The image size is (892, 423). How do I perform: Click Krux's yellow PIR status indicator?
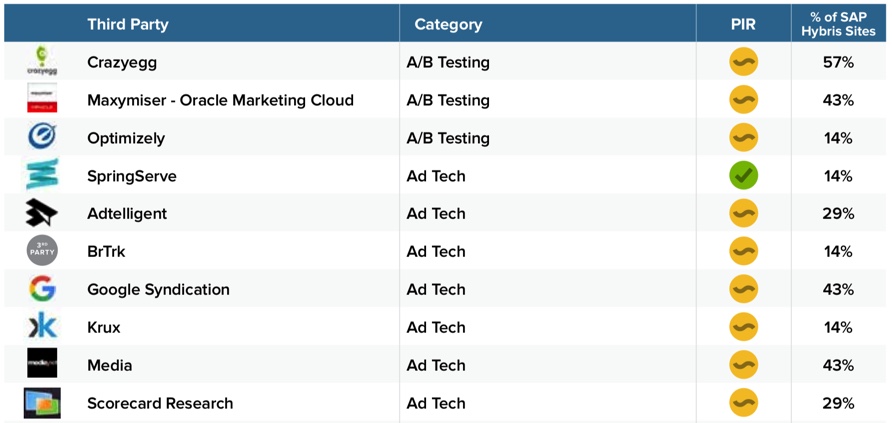click(743, 327)
